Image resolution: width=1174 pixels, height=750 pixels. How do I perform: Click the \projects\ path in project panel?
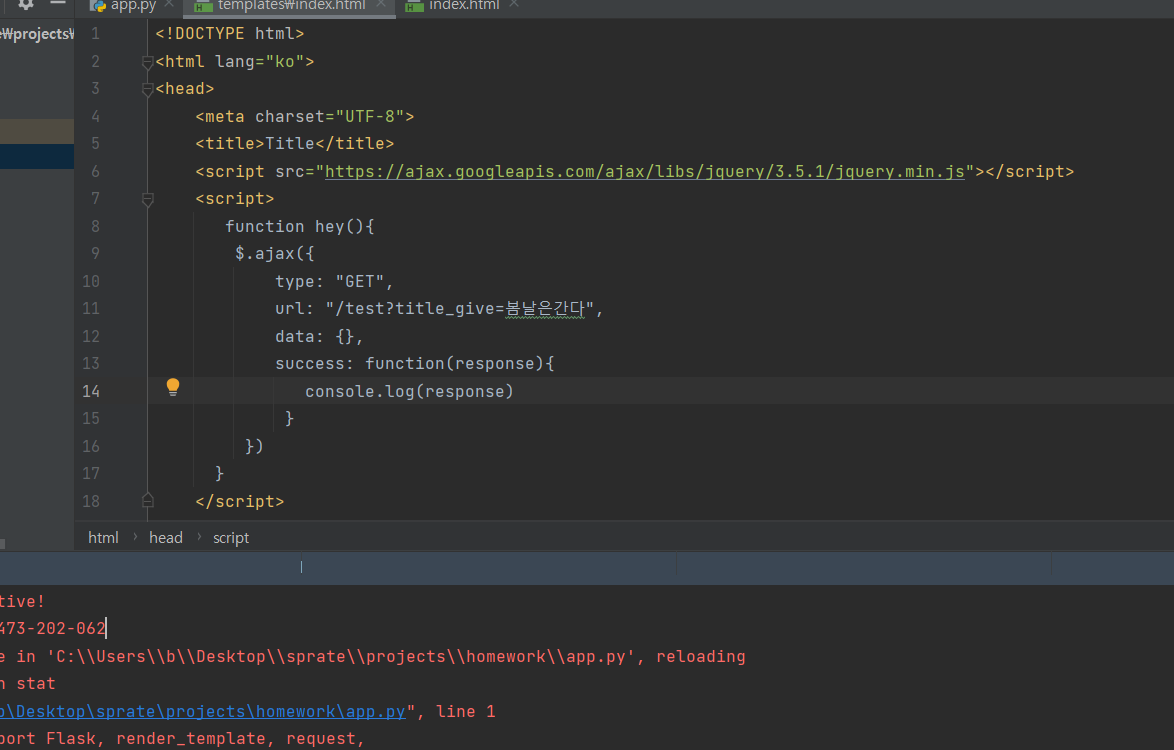pyautogui.click(x=37, y=34)
